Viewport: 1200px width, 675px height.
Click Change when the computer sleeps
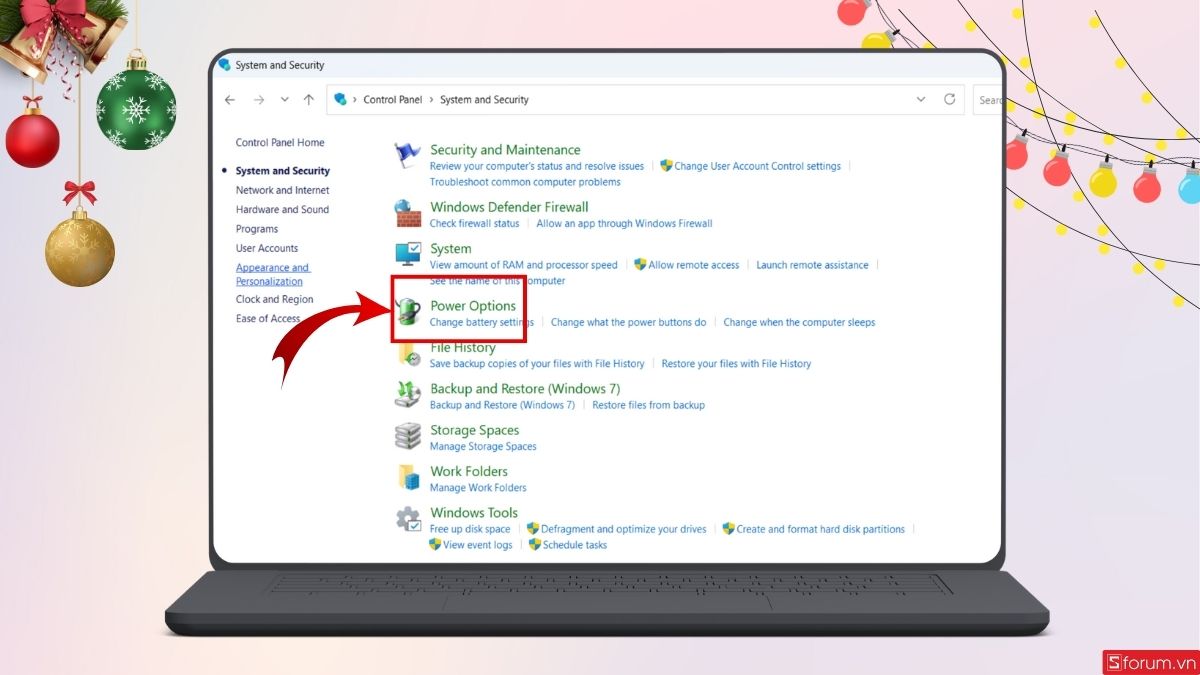pyautogui.click(x=799, y=323)
